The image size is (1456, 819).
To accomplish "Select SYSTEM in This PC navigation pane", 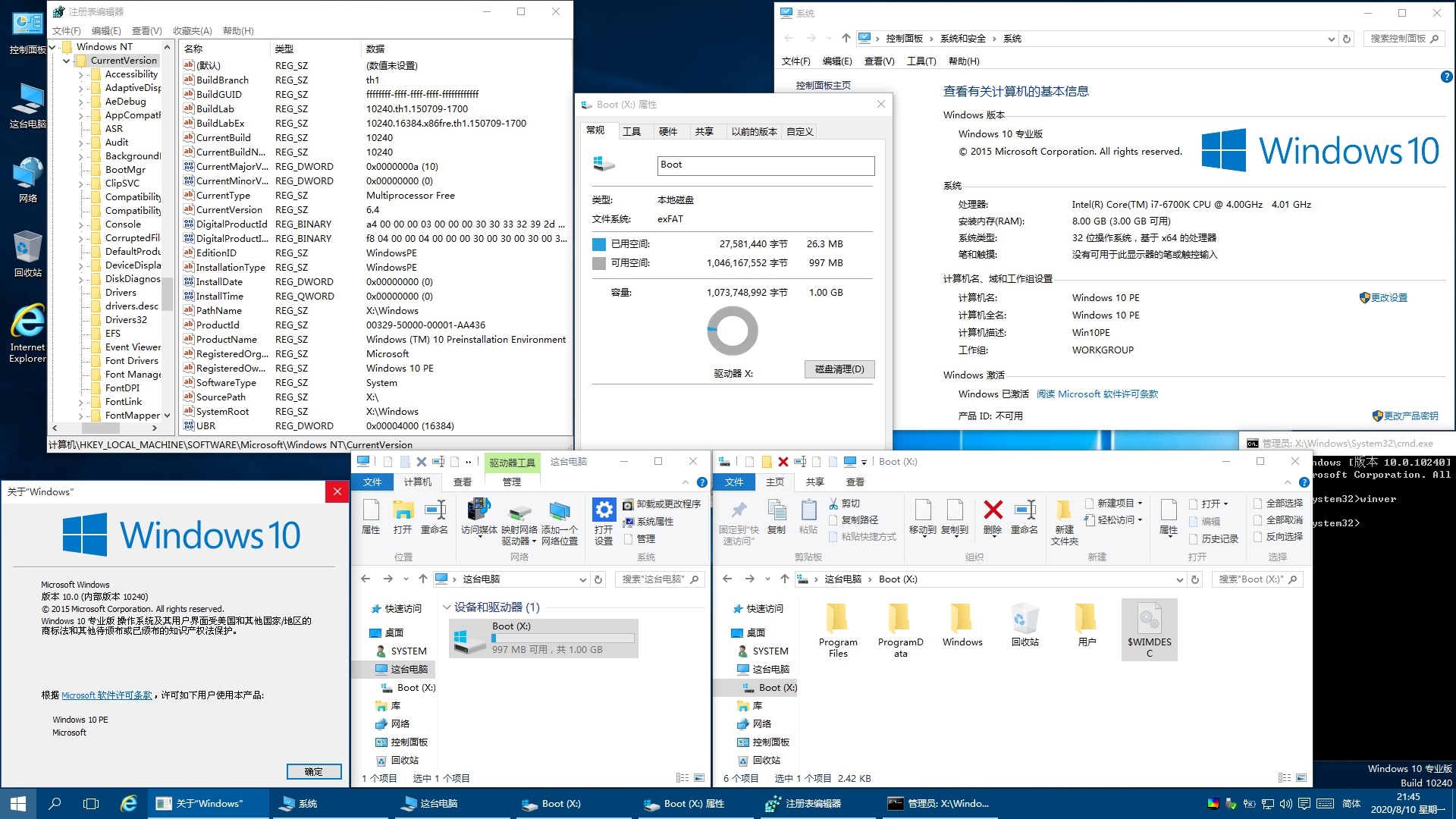I will click(x=408, y=651).
